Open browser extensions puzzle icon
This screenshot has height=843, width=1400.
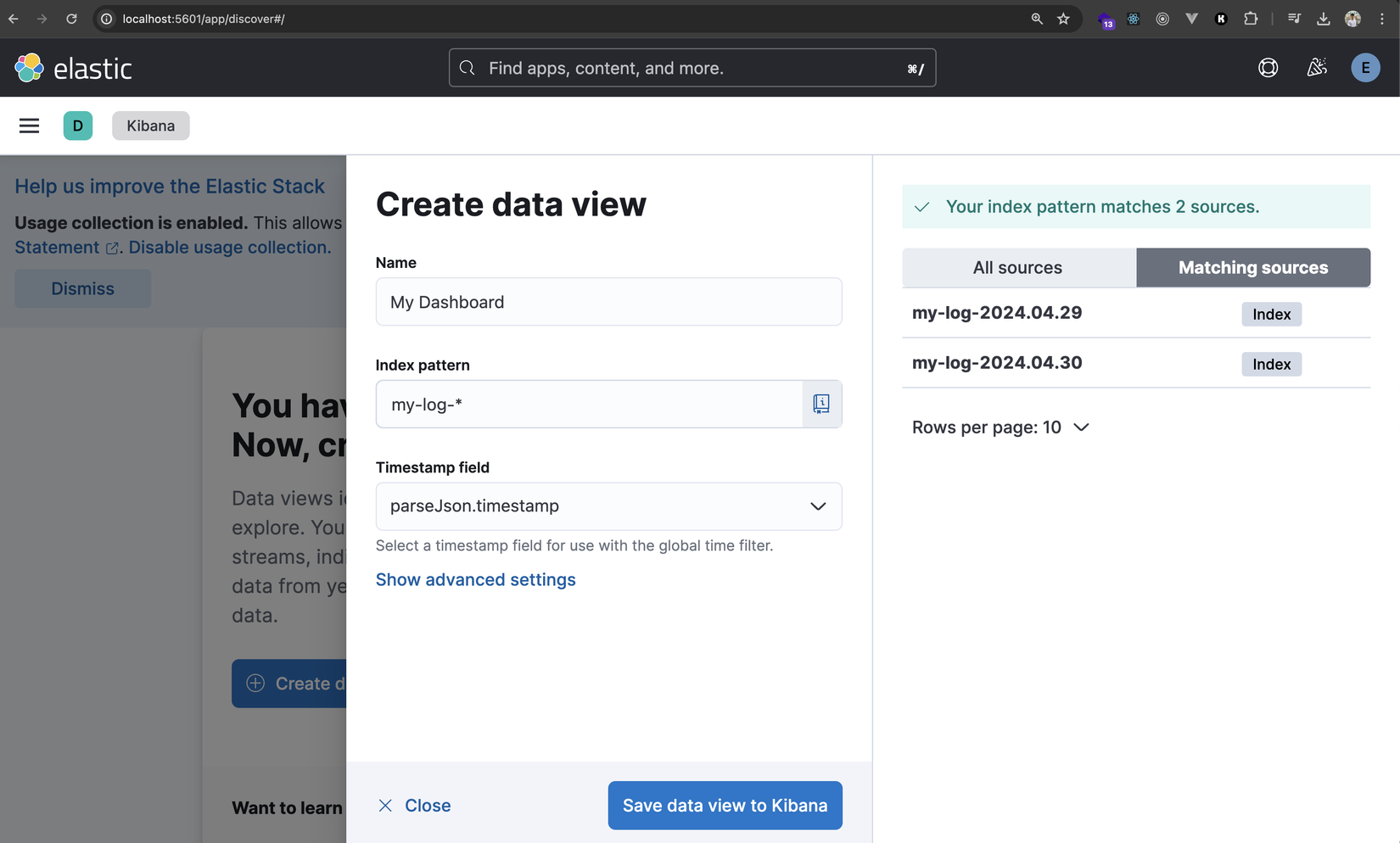[x=1251, y=18]
